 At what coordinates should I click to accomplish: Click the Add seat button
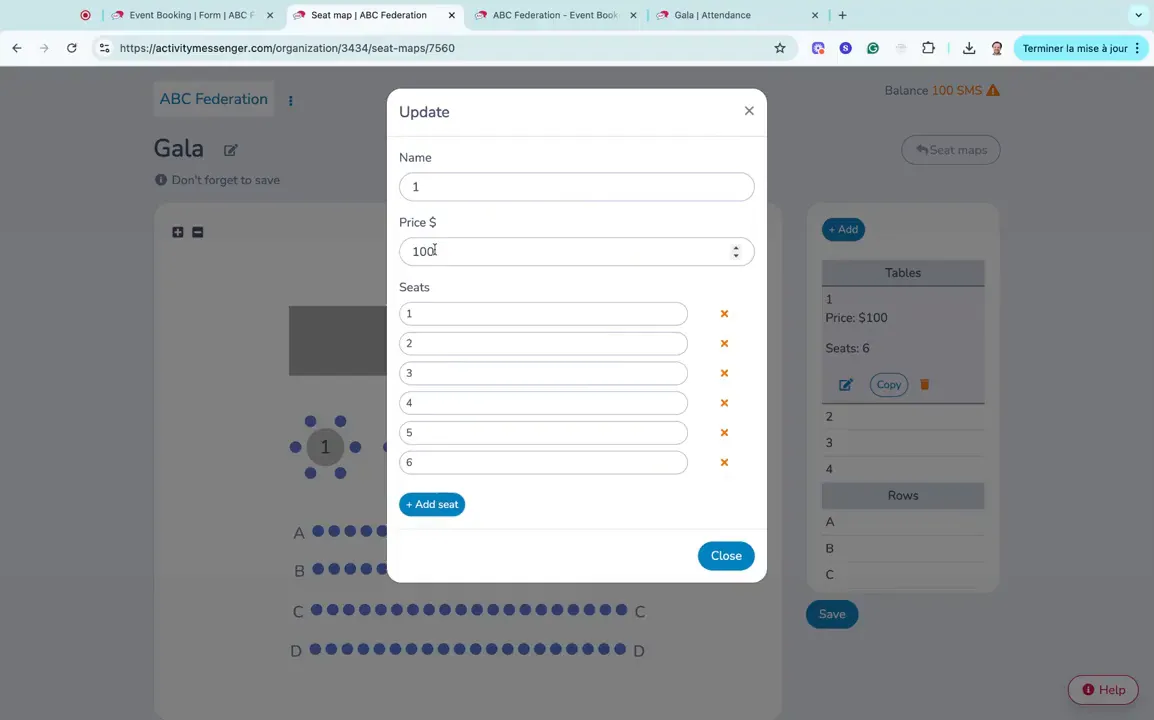tap(432, 504)
